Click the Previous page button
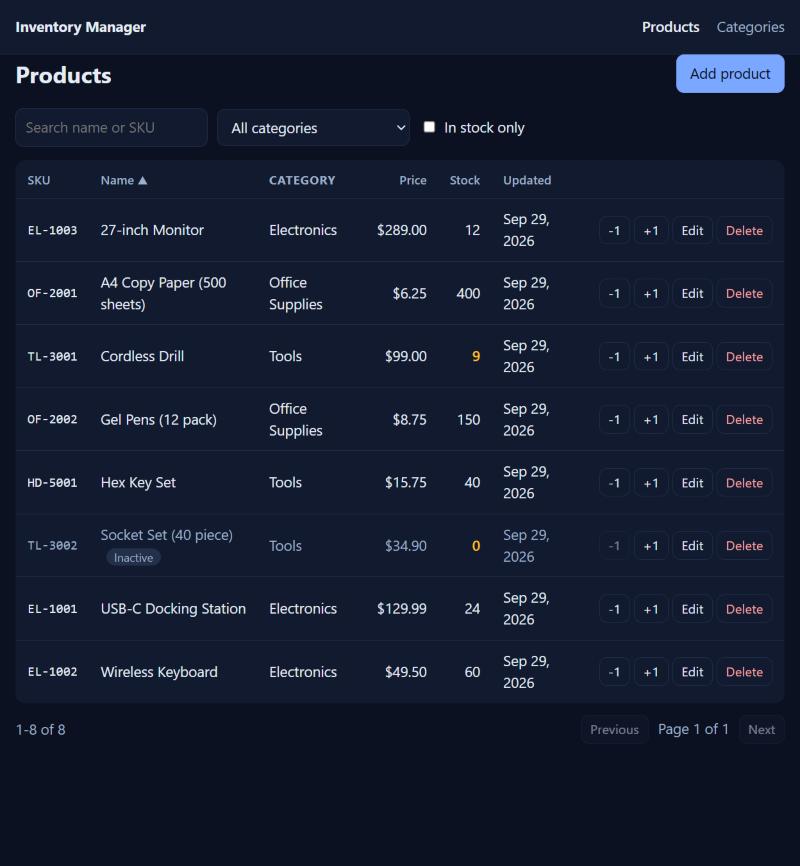 (614, 730)
